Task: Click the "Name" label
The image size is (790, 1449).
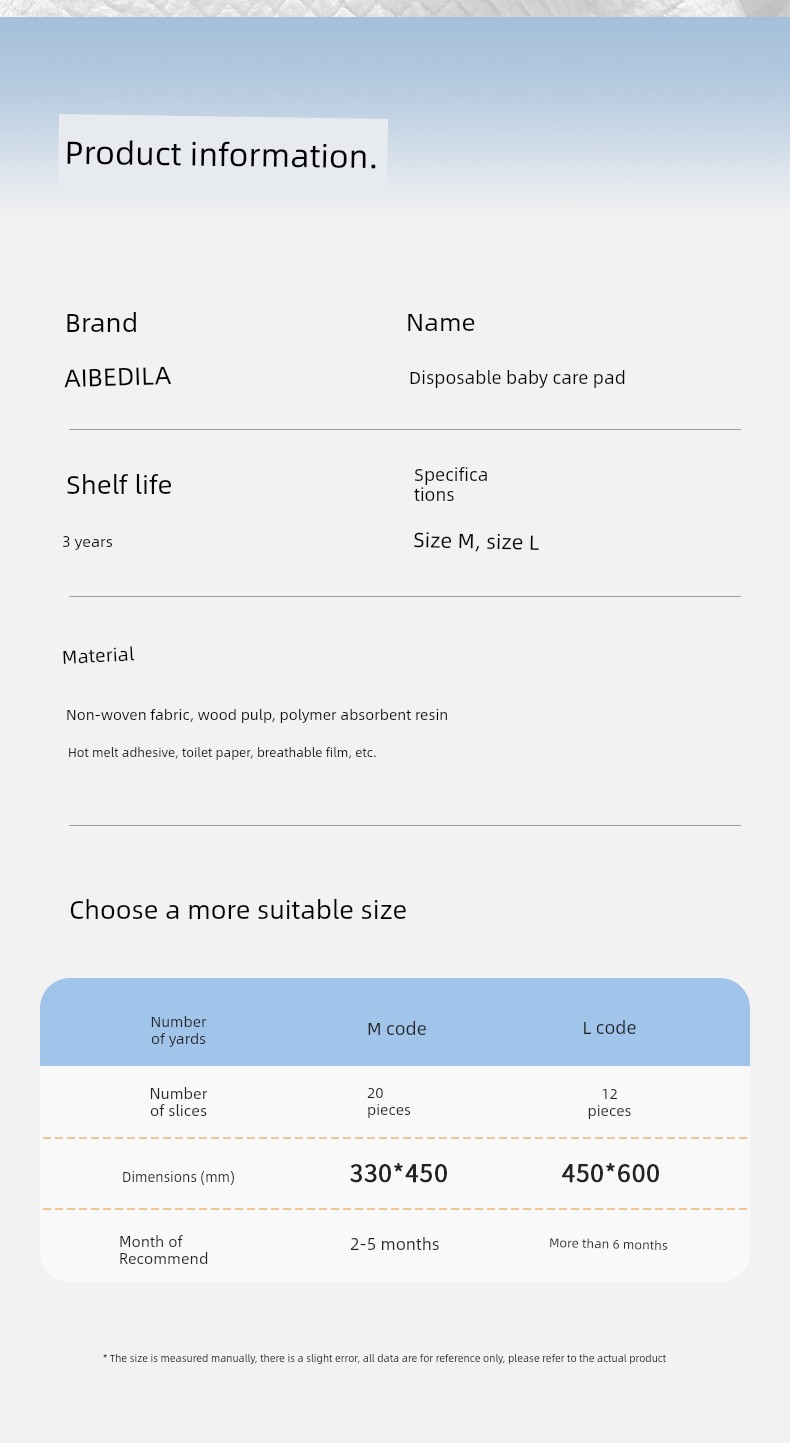Action: pos(440,322)
